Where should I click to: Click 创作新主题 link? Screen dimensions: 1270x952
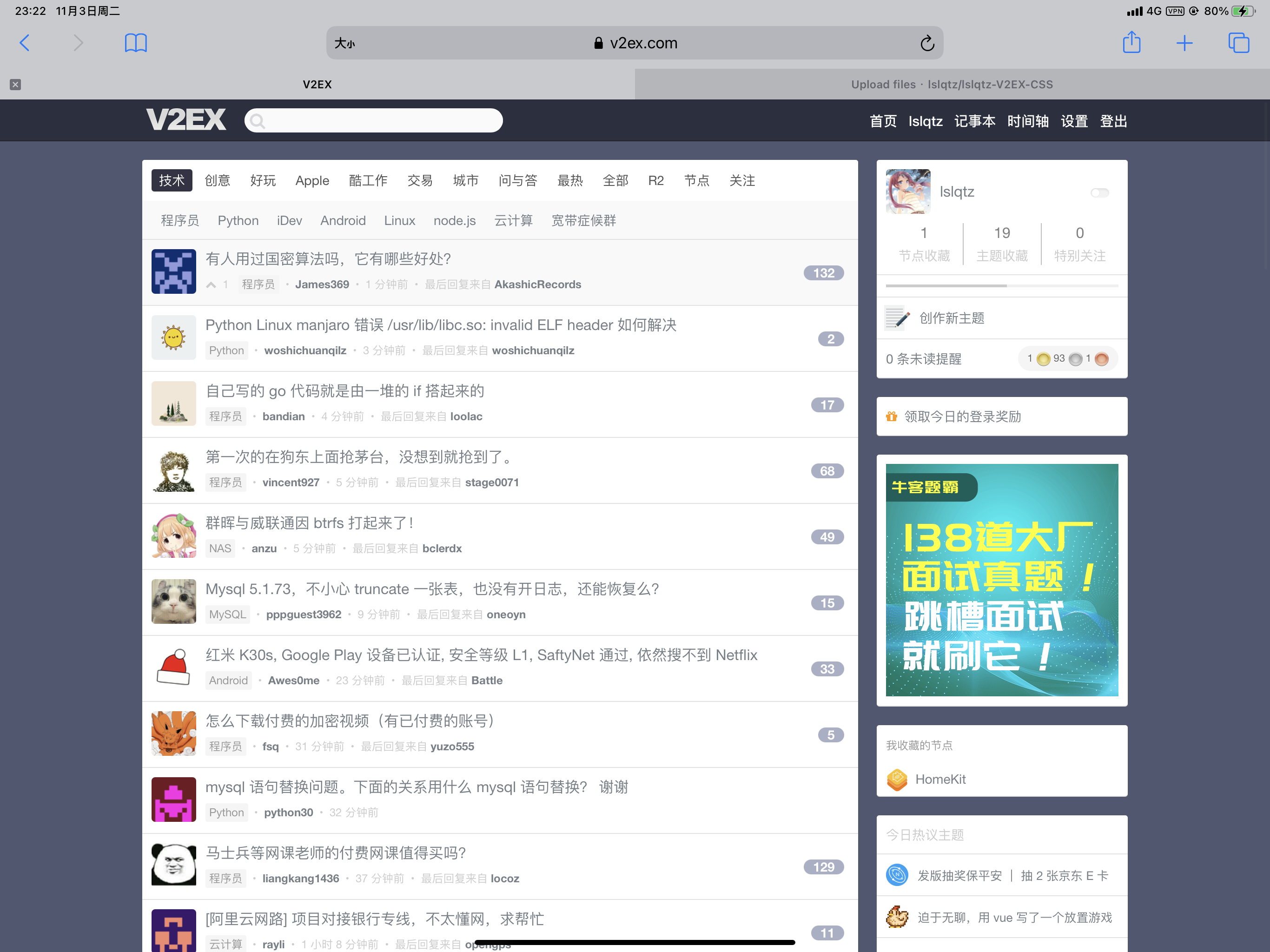click(x=952, y=318)
